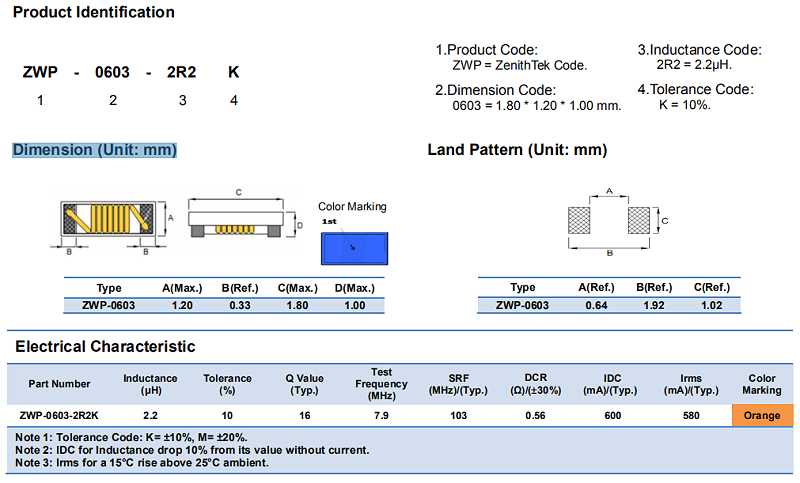Click the top-view inductor coil drawing
The image size is (800, 483).
pyautogui.click(x=108, y=219)
